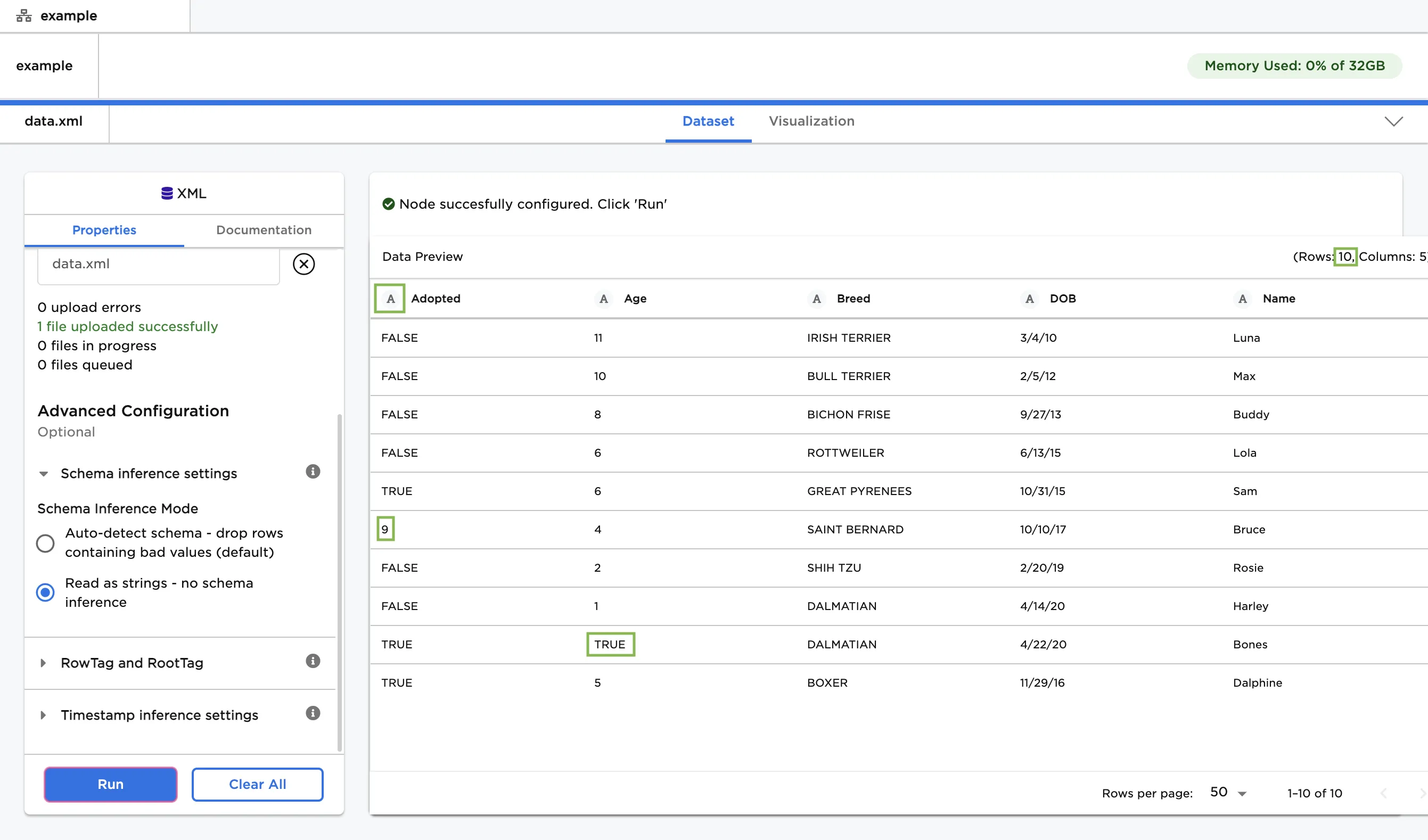Open the Documentation tab

(264, 230)
